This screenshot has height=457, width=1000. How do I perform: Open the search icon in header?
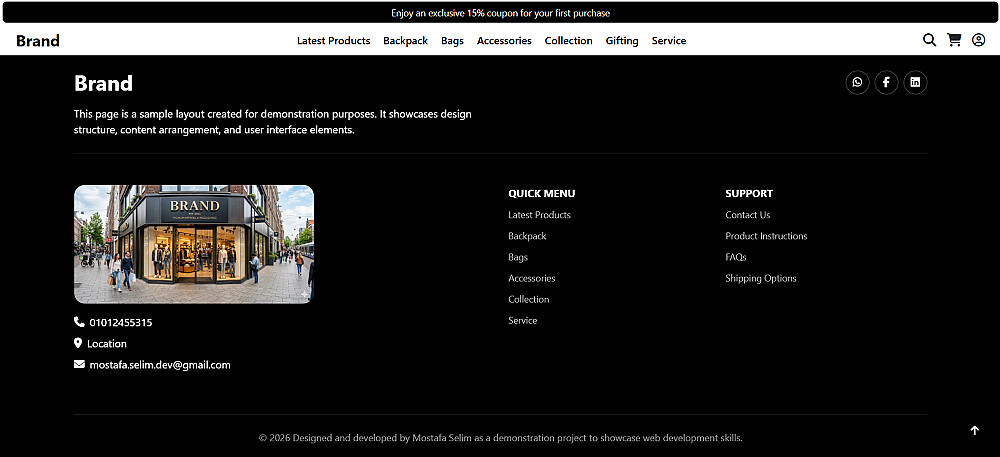tap(929, 40)
